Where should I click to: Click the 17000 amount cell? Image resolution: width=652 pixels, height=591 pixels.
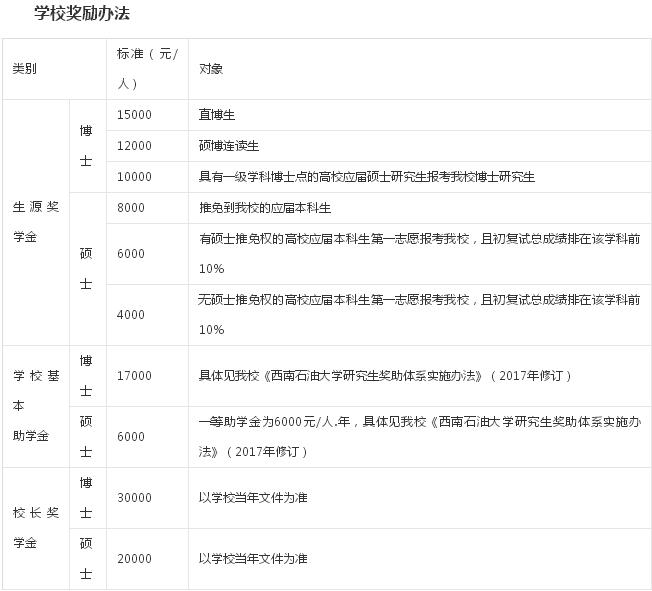[x=134, y=376]
